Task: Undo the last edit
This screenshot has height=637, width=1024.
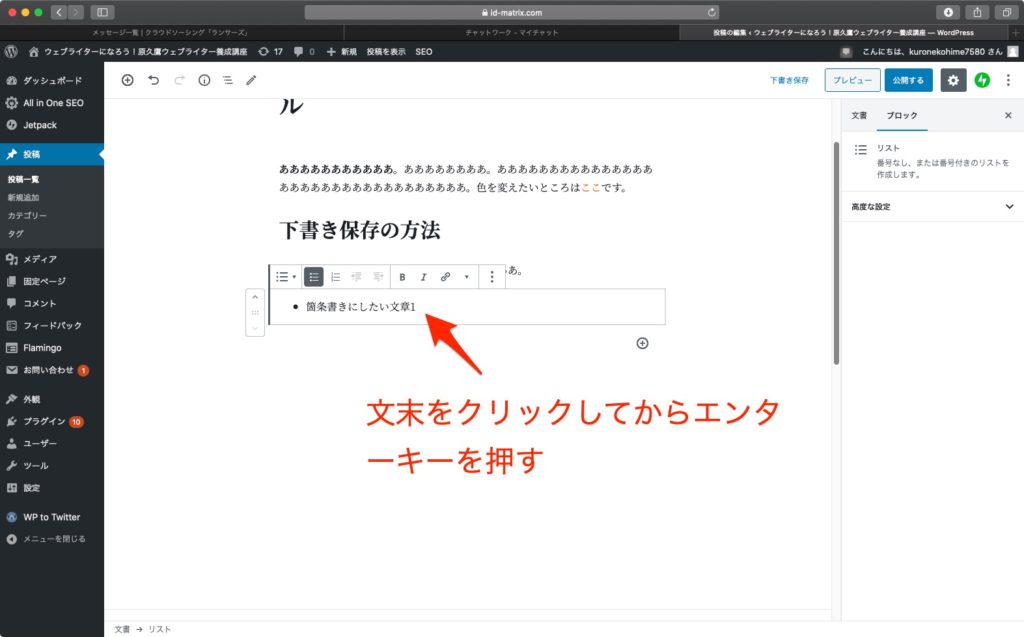Action: click(x=153, y=80)
